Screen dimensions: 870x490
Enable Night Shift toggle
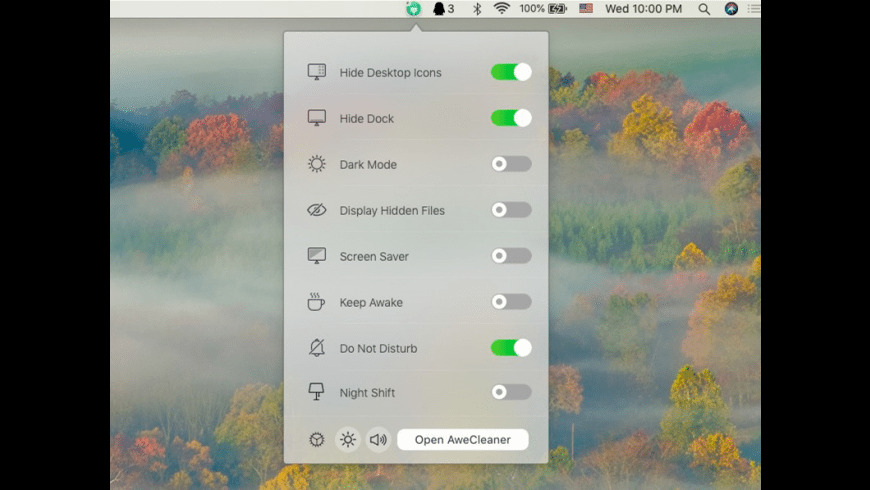511,392
